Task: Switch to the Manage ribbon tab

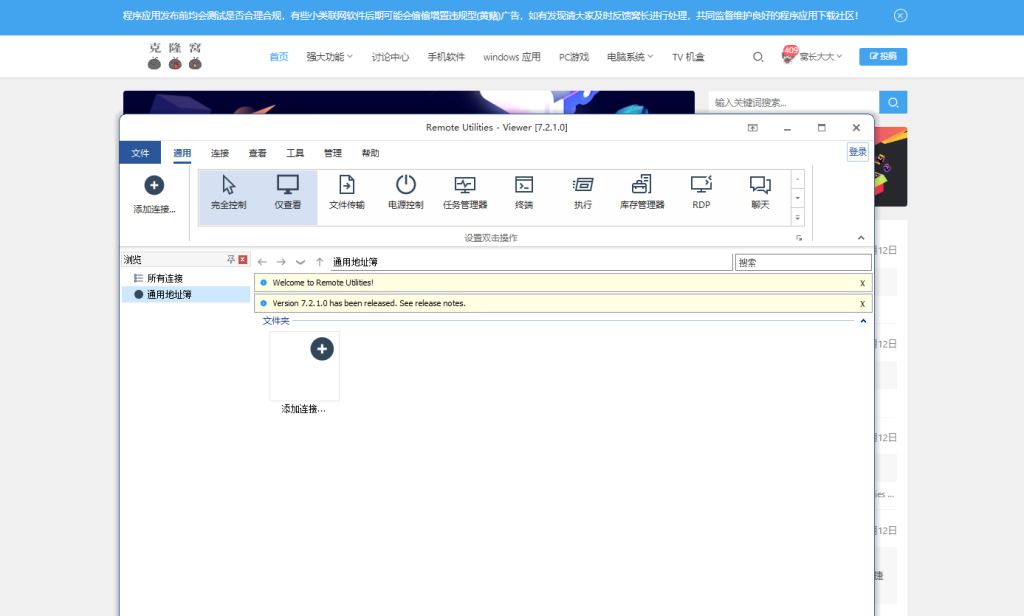Action: point(333,153)
